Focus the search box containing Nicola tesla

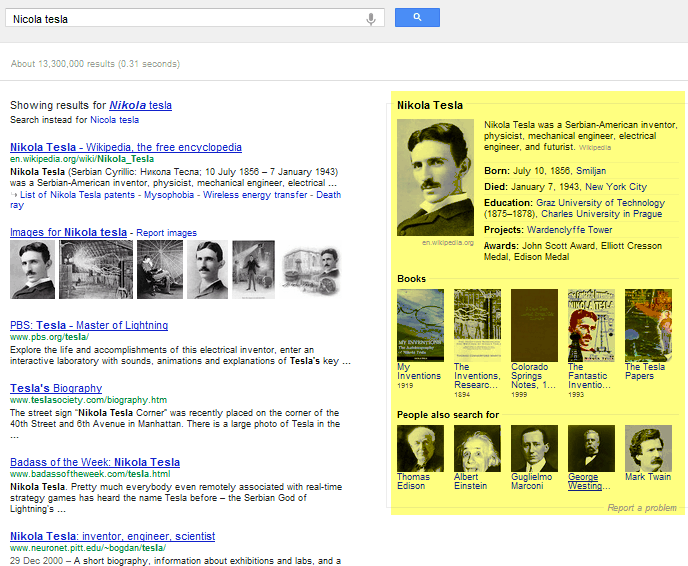point(195,18)
